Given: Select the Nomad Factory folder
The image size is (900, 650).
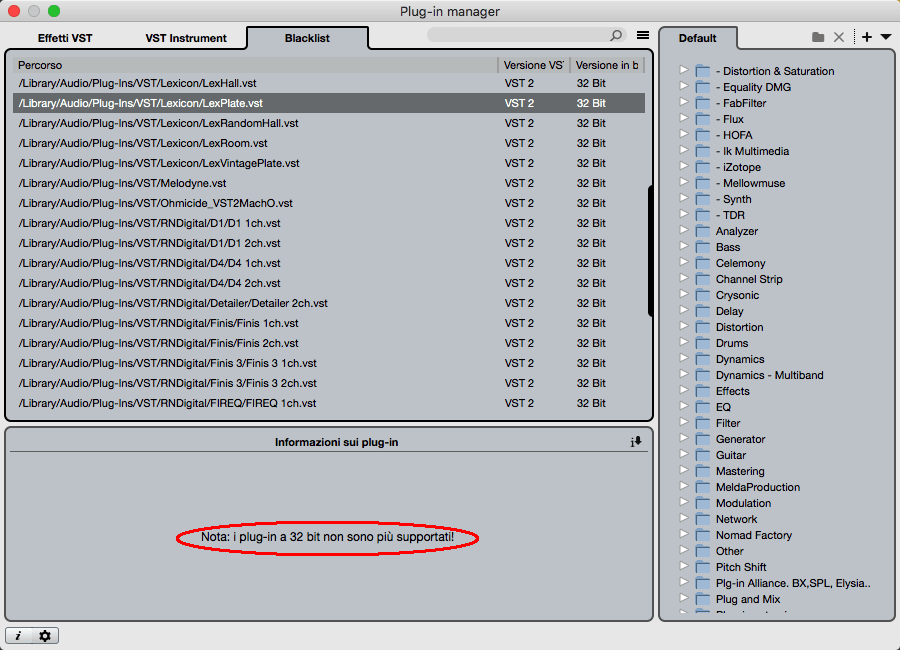Looking at the screenshot, I should (754, 535).
